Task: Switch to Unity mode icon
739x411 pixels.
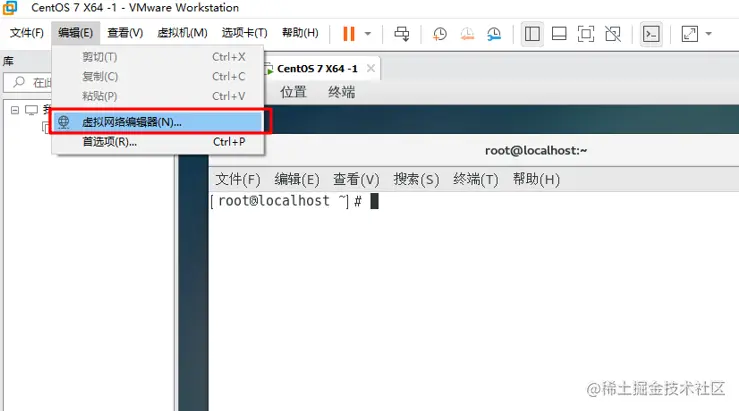Action: [613, 34]
